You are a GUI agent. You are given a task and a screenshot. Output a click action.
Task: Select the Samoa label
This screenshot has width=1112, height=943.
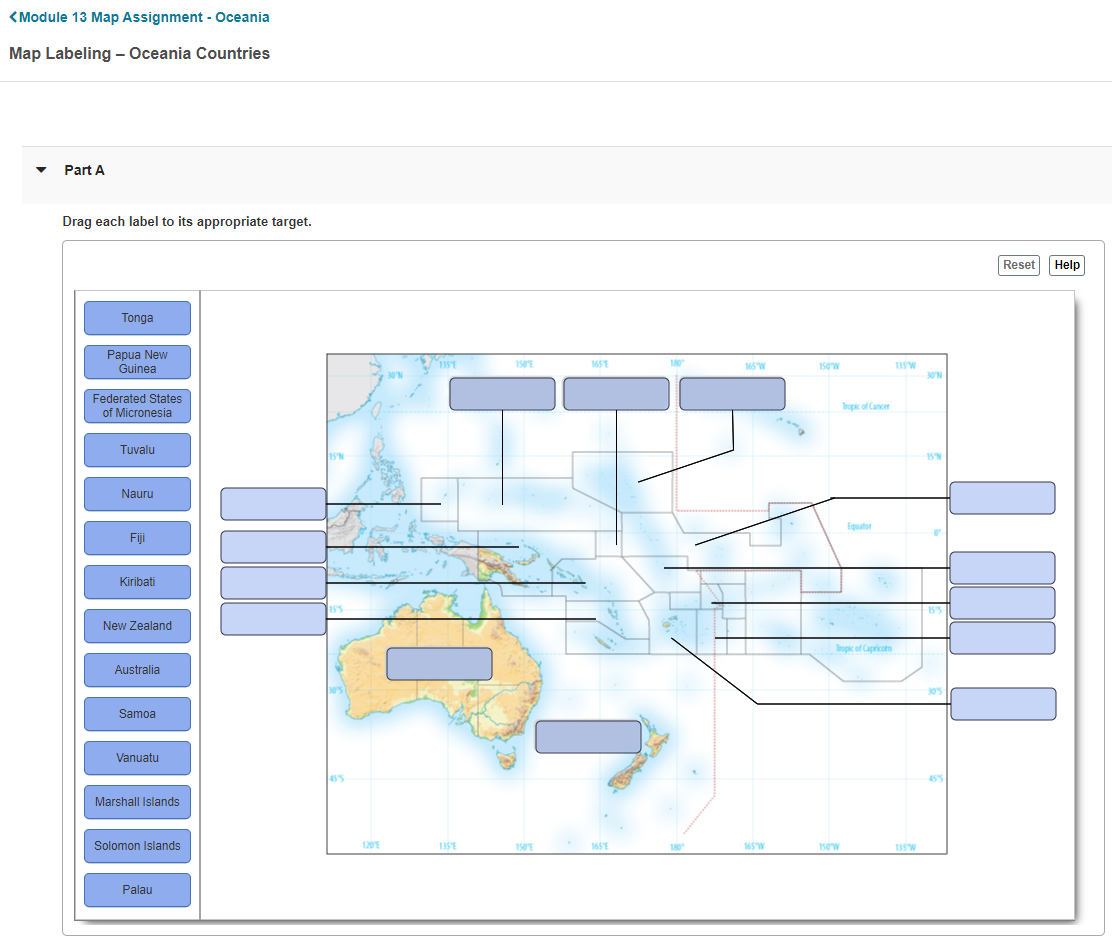138,714
